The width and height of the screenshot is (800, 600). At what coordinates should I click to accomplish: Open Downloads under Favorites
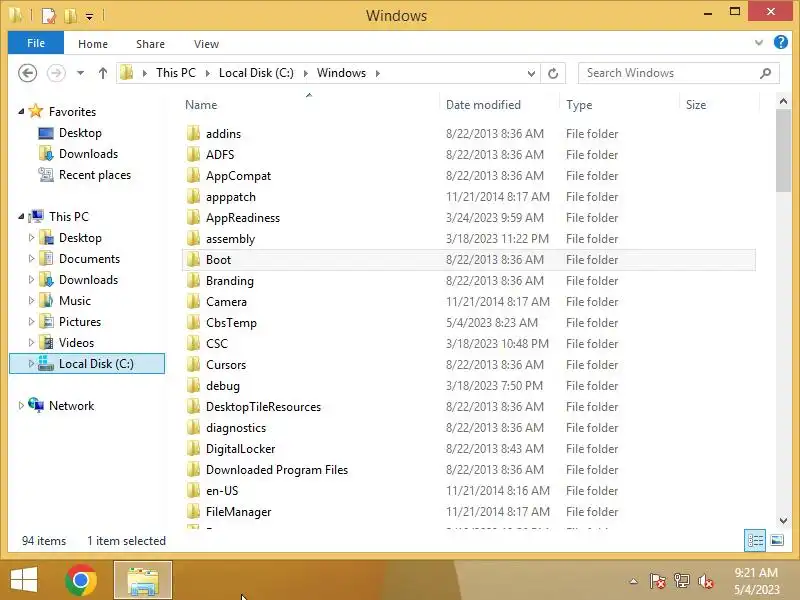point(88,154)
